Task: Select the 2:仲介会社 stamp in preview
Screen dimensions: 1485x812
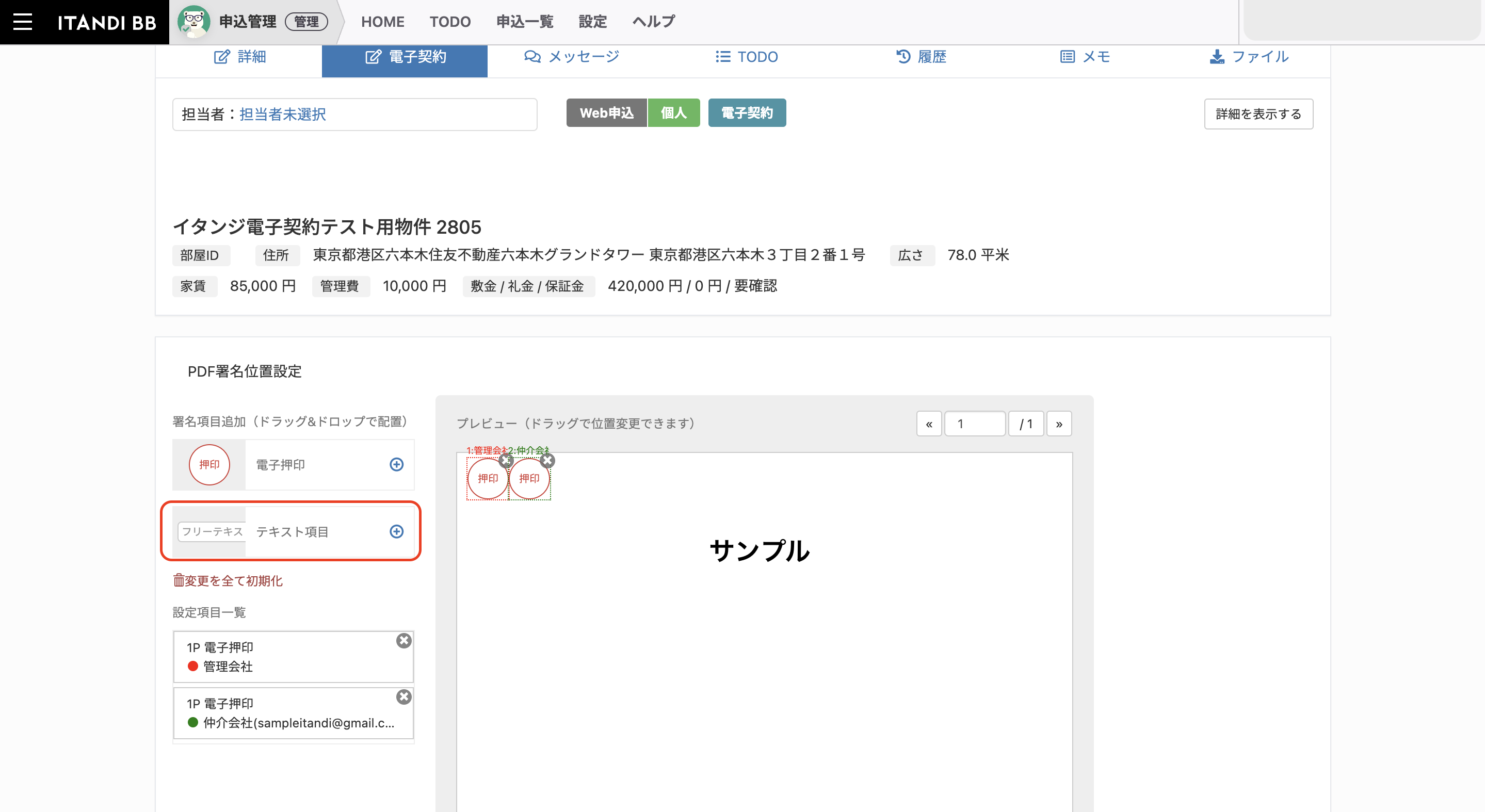Action: click(x=529, y=478)
